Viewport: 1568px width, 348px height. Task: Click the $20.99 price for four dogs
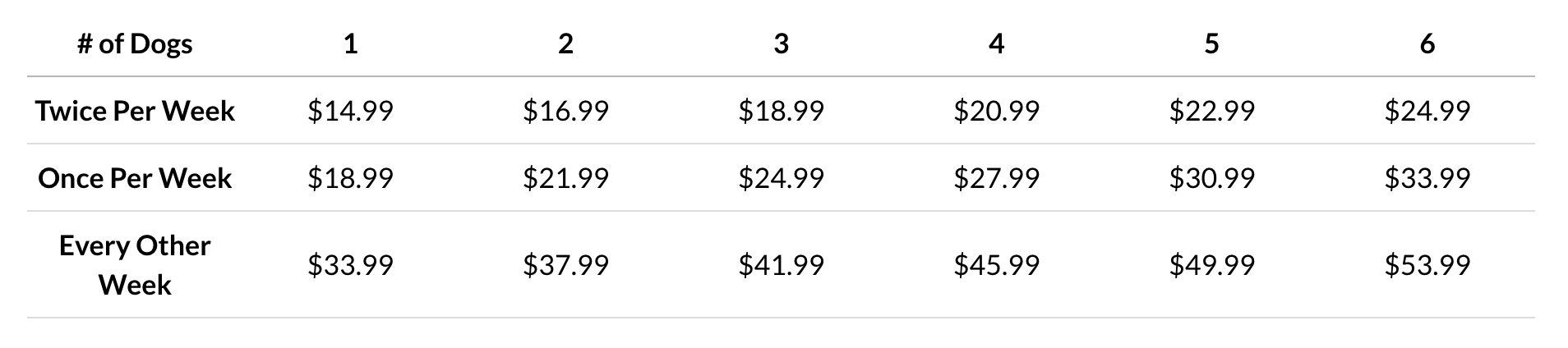996,111
